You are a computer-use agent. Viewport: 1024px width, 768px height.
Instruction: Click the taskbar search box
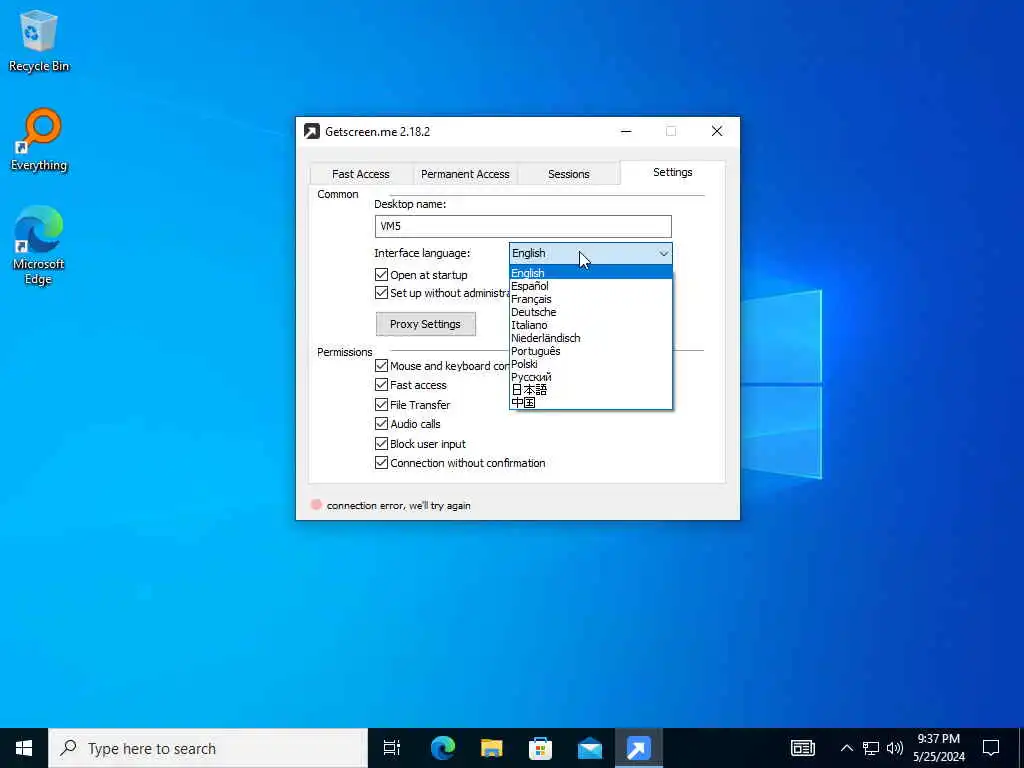pos(208,748)
